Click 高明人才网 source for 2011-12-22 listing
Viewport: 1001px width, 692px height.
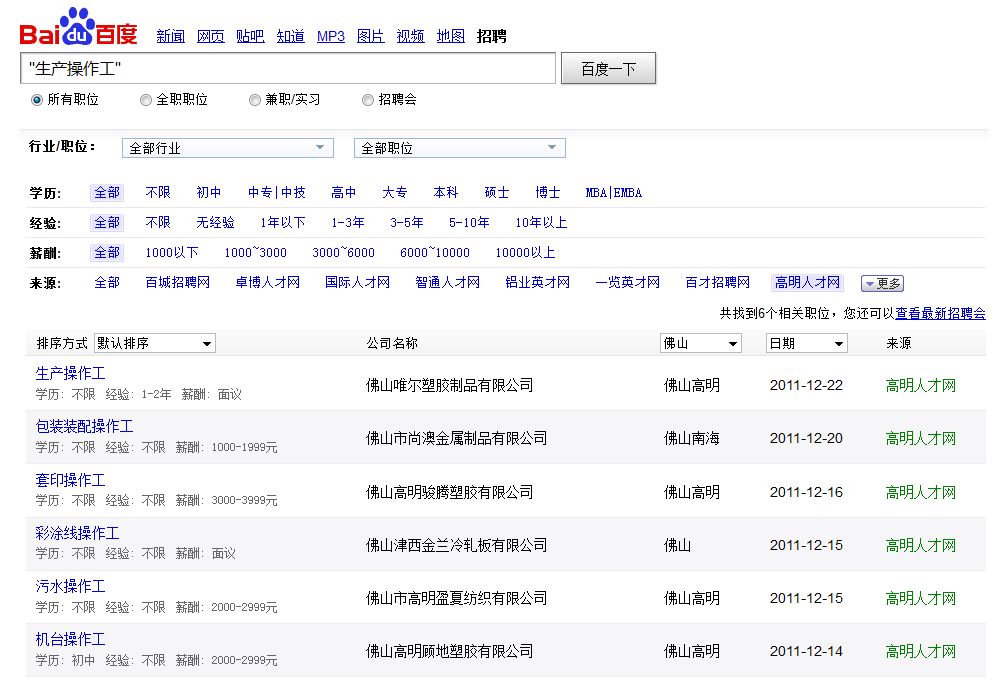point(921,386)
